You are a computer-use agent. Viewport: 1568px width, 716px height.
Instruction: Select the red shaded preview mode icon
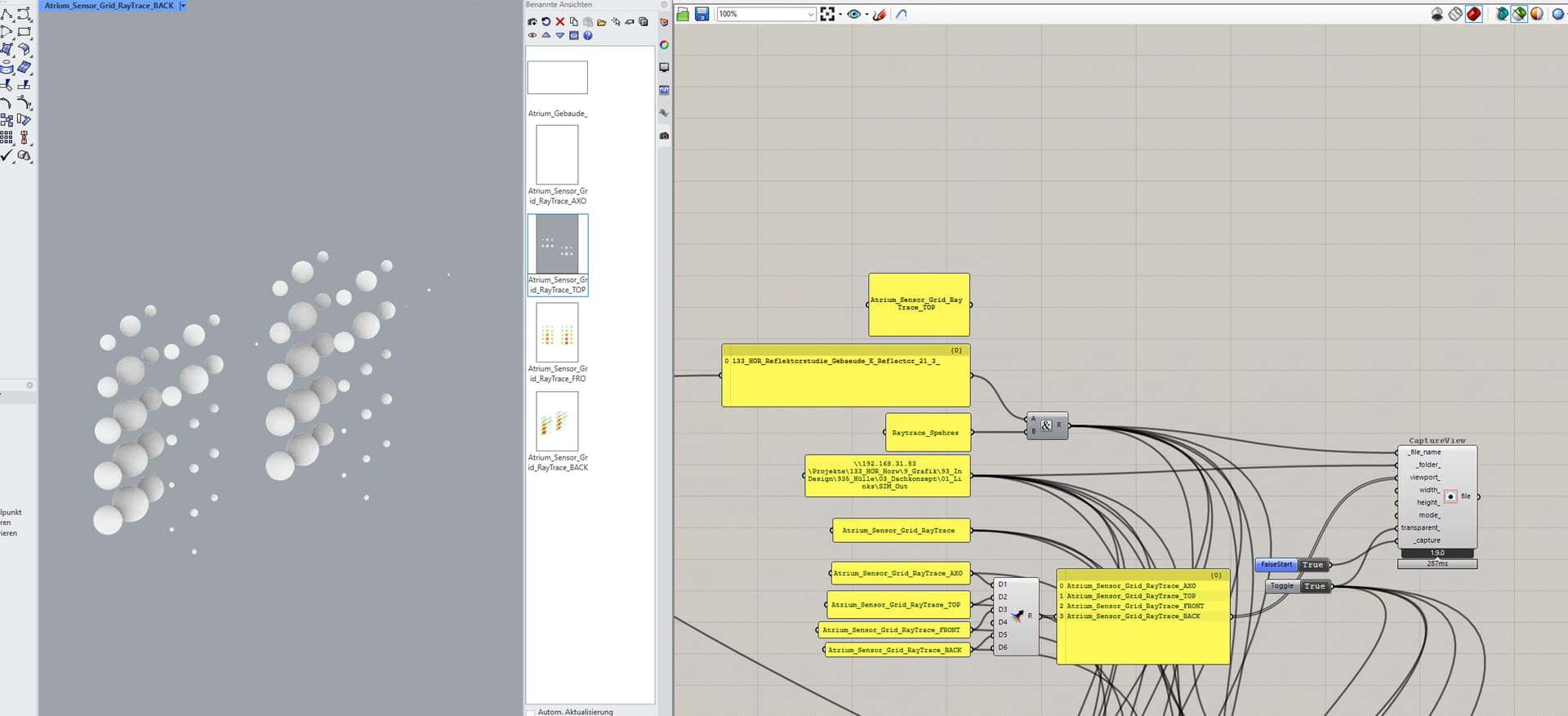1473,14
